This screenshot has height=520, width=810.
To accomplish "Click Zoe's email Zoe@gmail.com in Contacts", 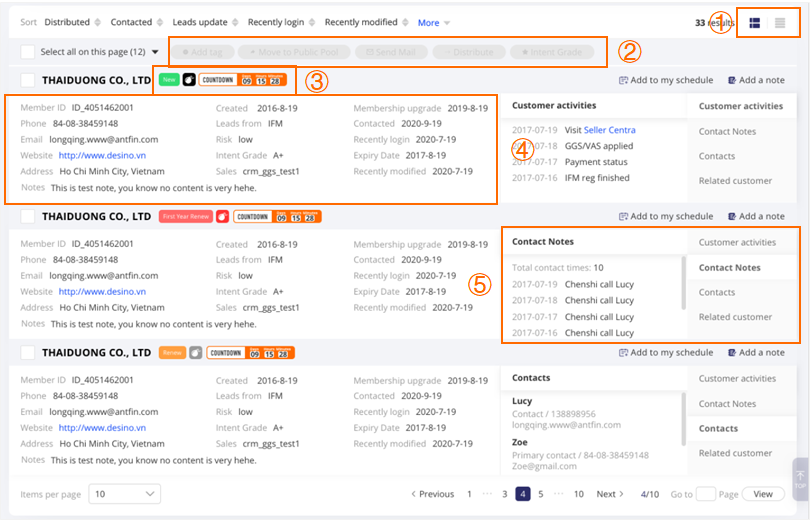I will click(x=544, y=466).
